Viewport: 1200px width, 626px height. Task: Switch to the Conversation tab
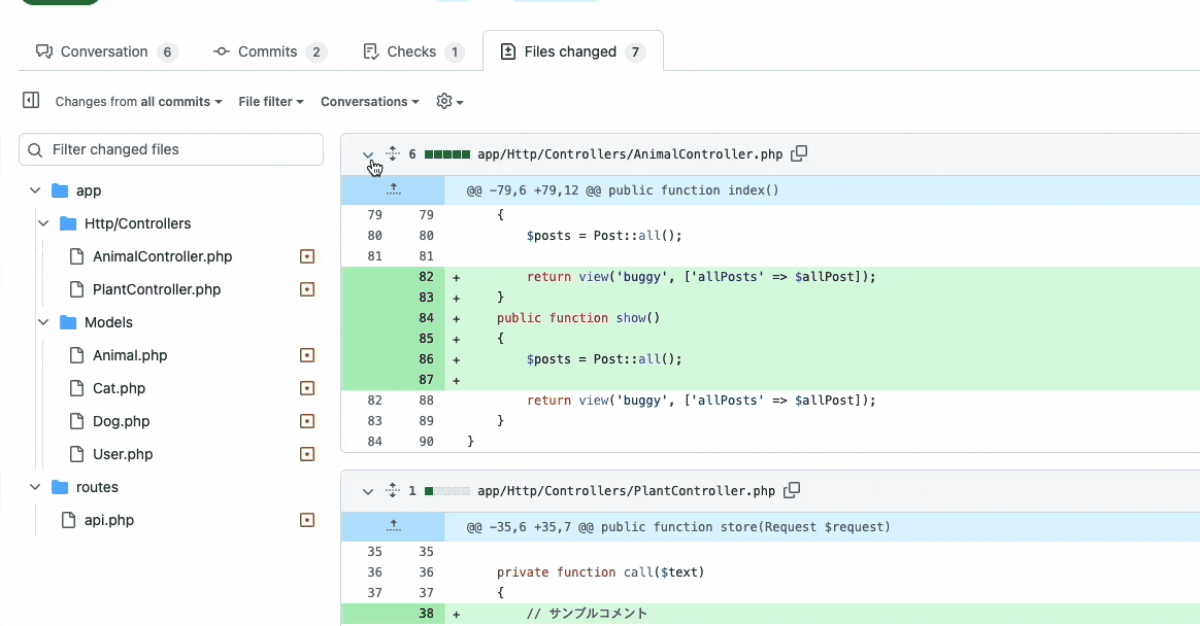click(x=106, y=52)
